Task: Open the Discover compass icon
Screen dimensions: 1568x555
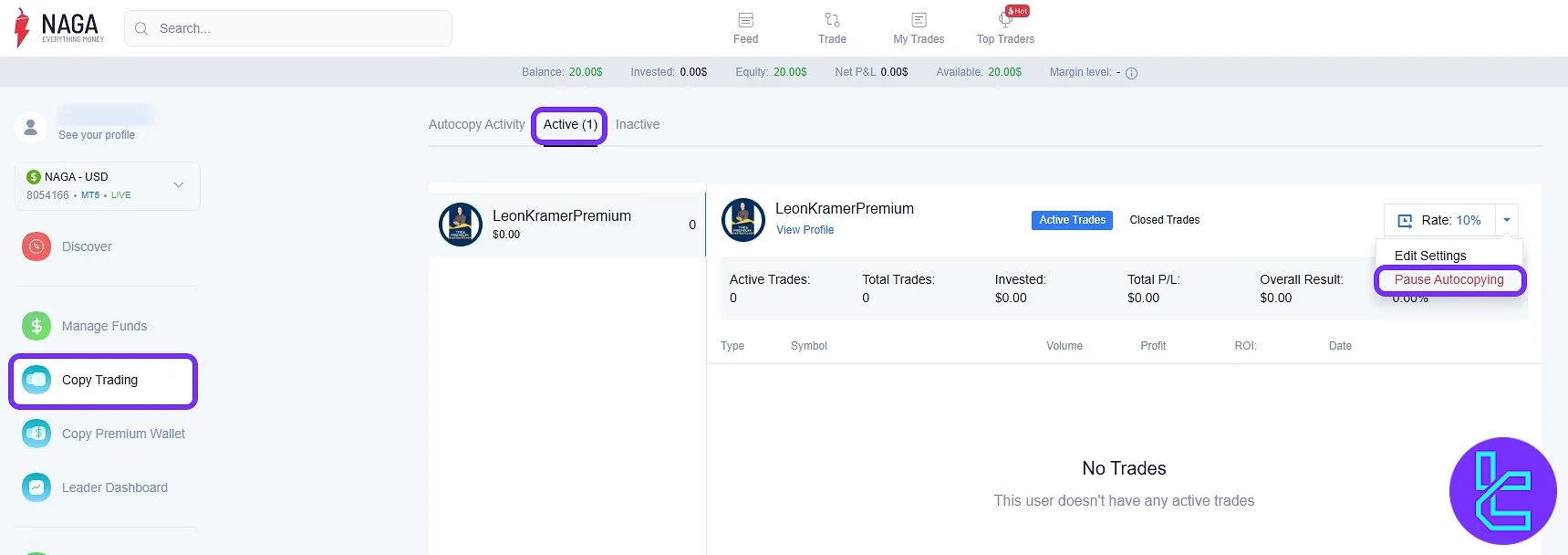Action: pyautogui.click(x=36, y=246)
